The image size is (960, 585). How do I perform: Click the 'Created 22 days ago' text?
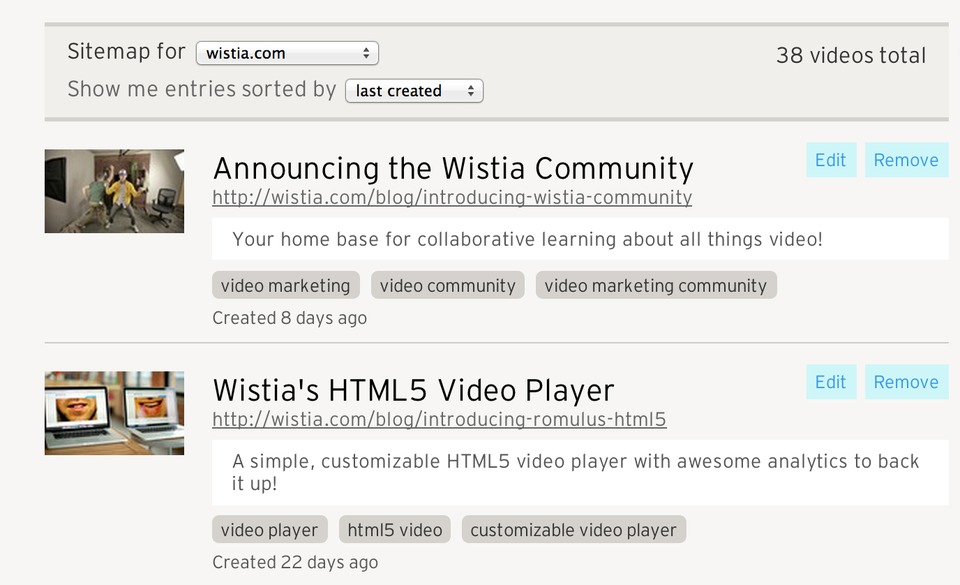[295, 562]
